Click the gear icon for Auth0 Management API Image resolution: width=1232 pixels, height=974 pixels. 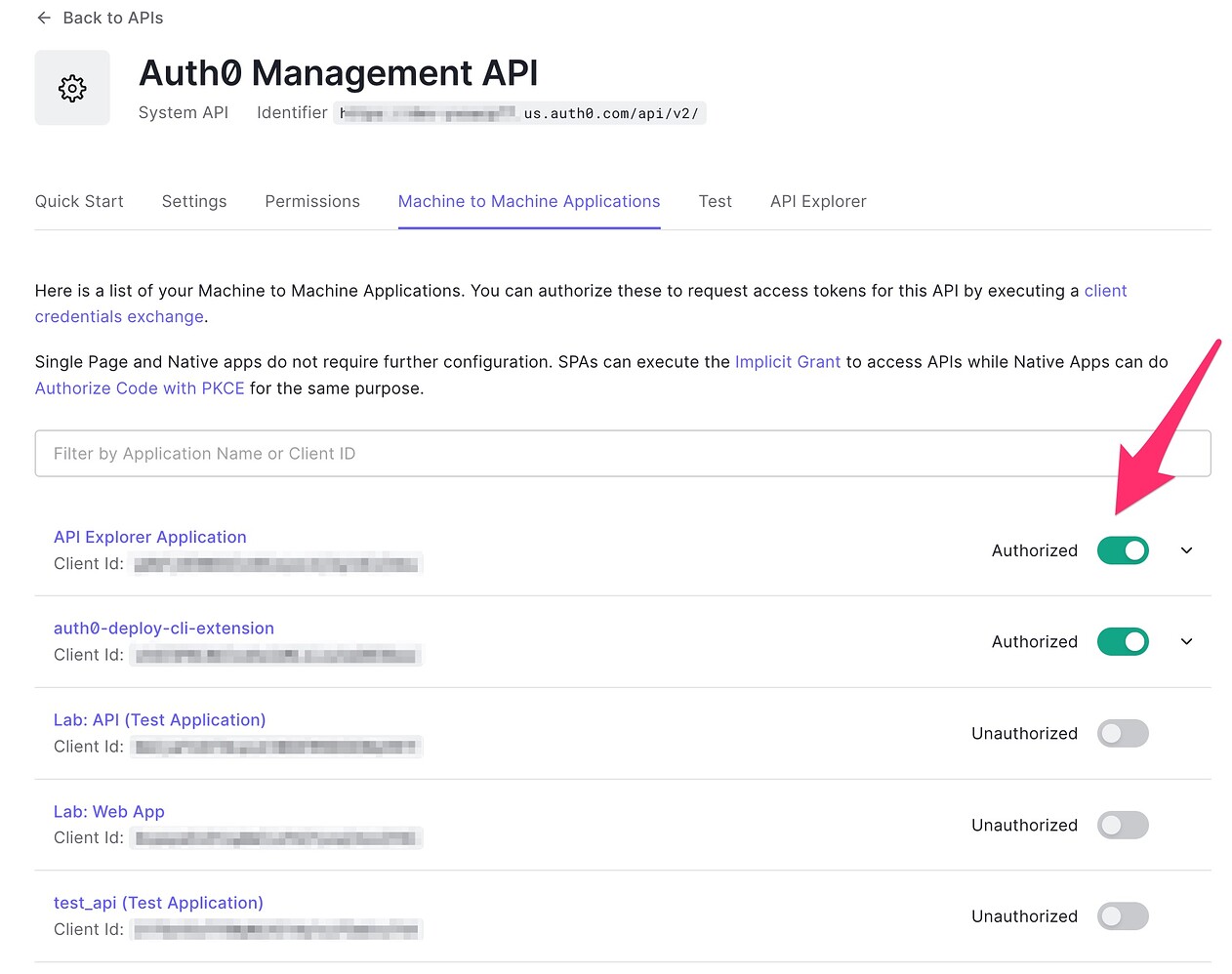72,89
